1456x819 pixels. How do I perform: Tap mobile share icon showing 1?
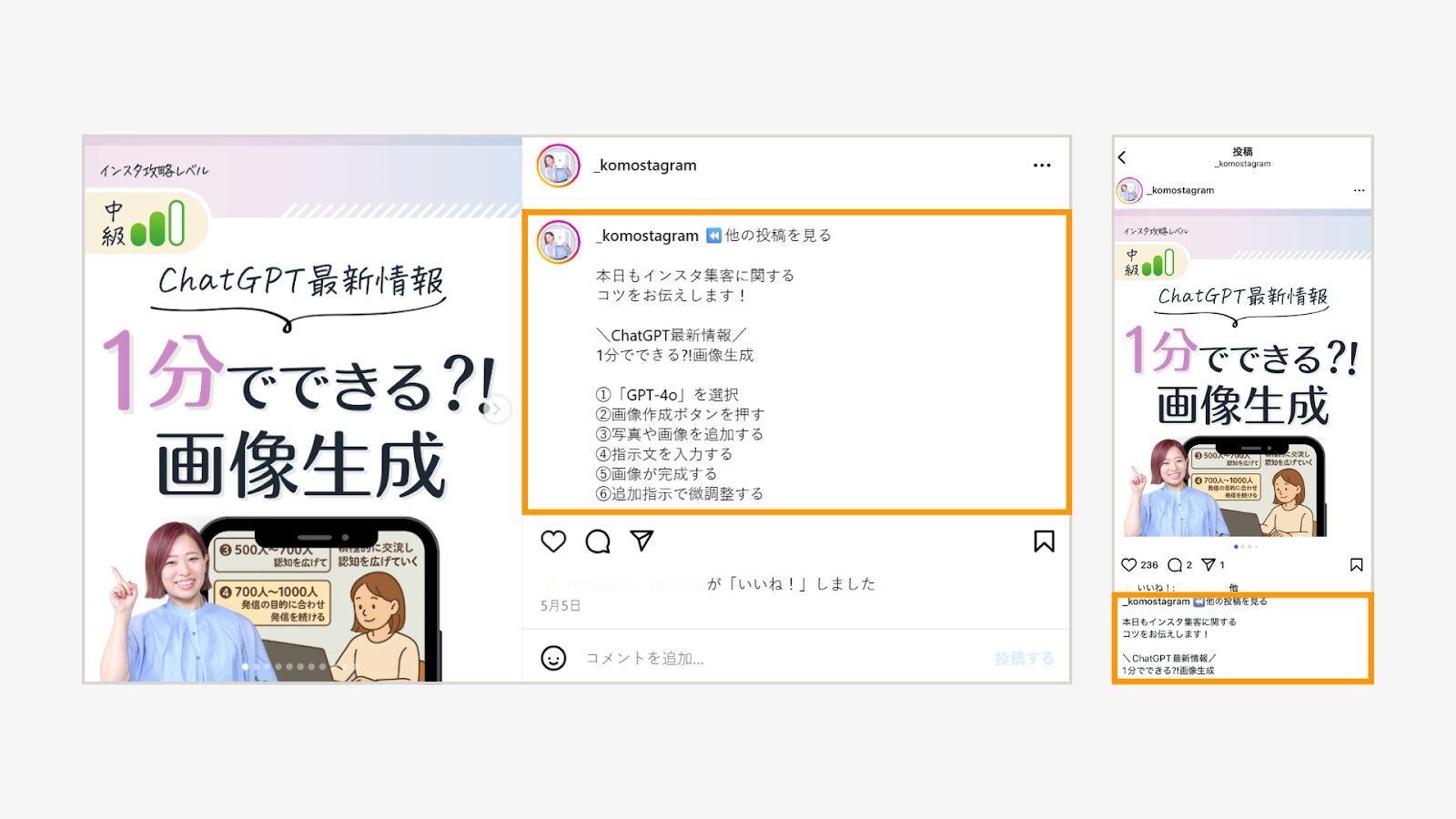(x=1208, y=565)
